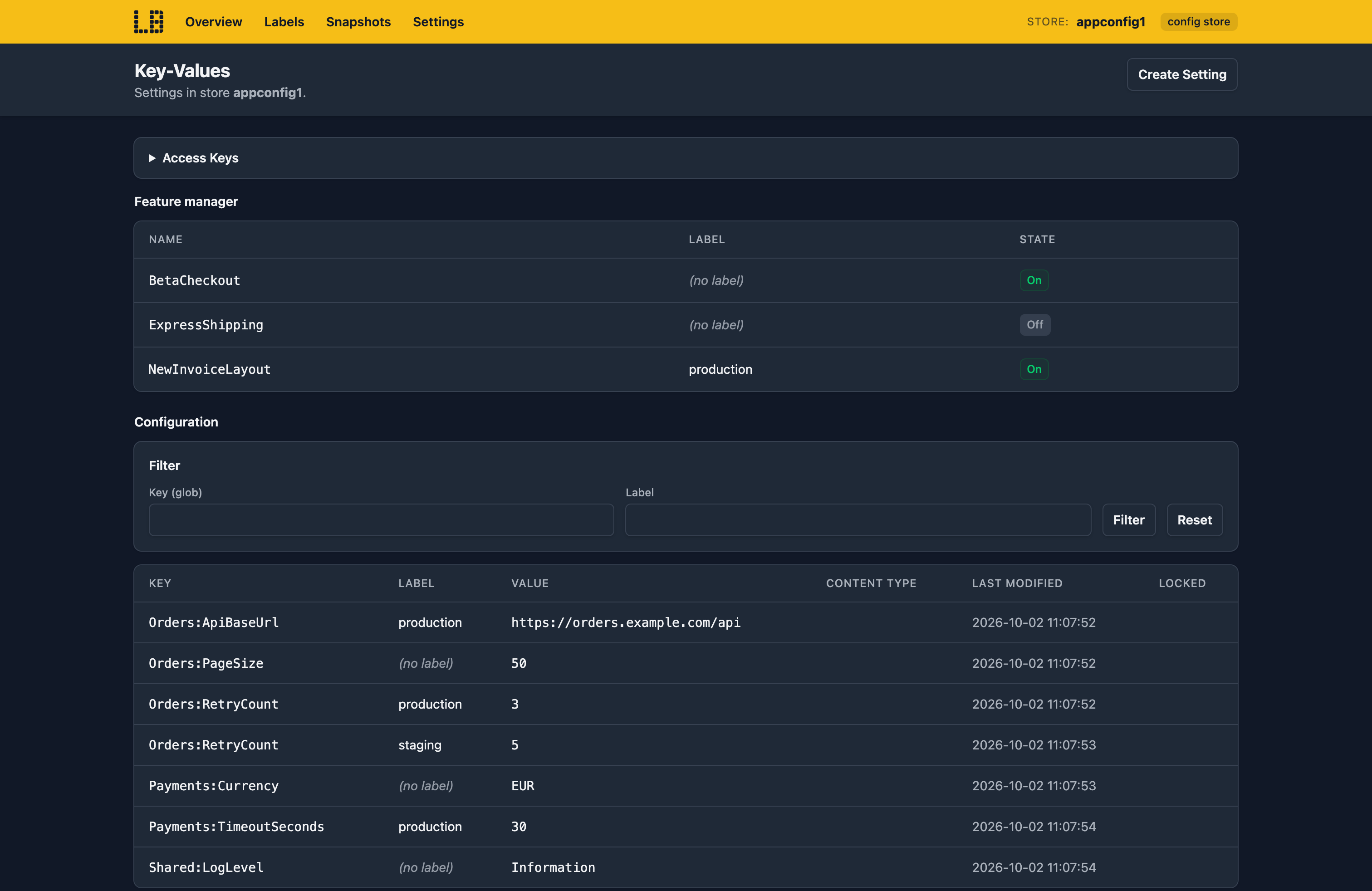Screen dimensions: 1372x891
Task: Open the Overview nav item
Action: coord(213,22)
